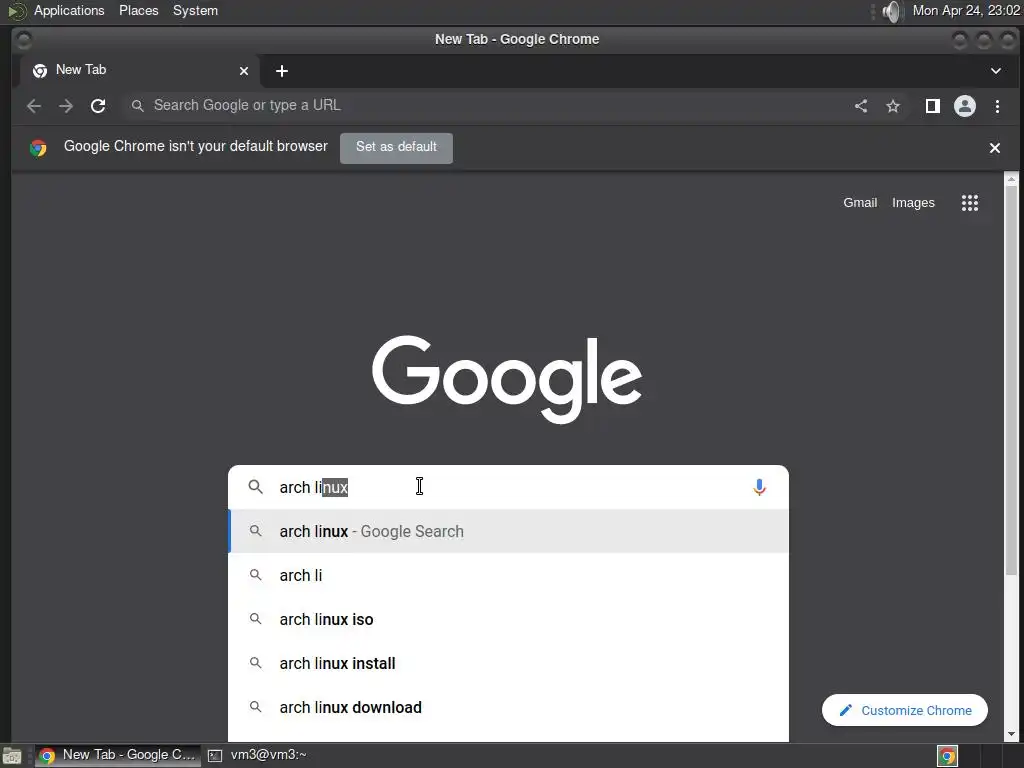Click the show desktop icon in the bottom panel
This screenshot has width=1024, height=768.
point(12,756)
